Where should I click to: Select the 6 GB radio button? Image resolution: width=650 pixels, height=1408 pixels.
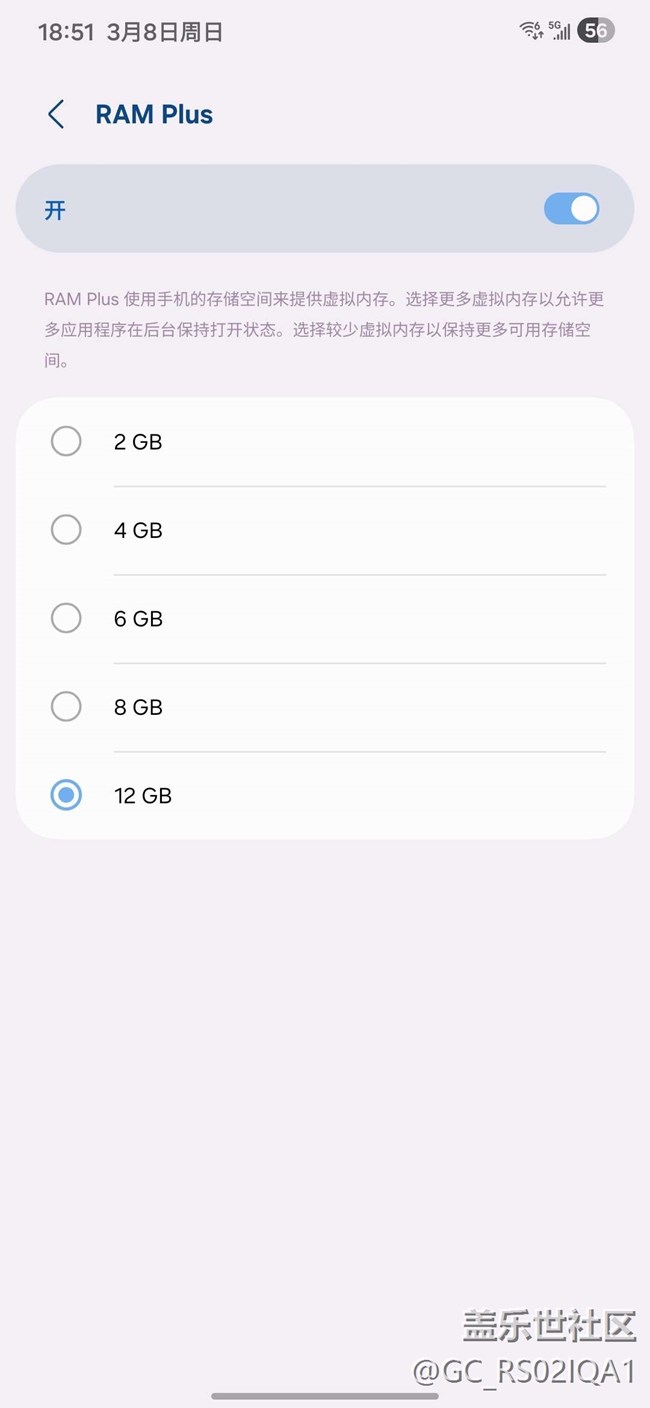tap(66, 618)
